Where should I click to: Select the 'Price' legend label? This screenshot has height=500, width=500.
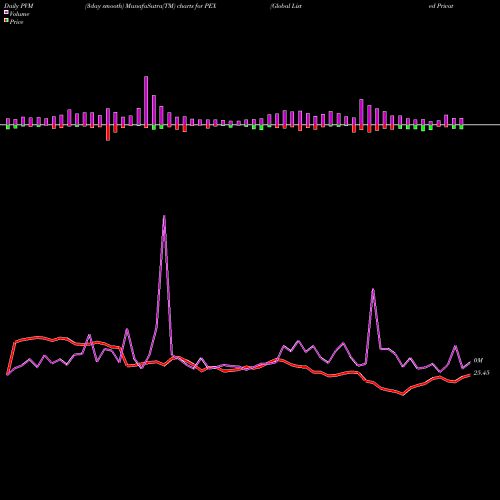coord(16,22)
